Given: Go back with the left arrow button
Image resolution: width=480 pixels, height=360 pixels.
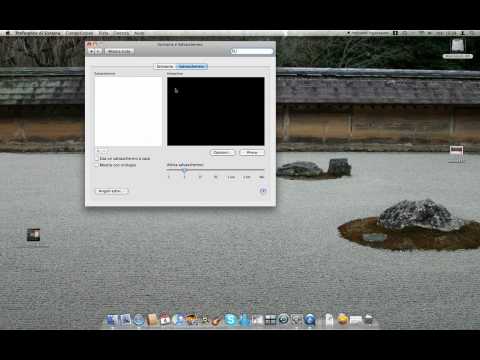Looking at the screenshot, I should pos(92,51).
